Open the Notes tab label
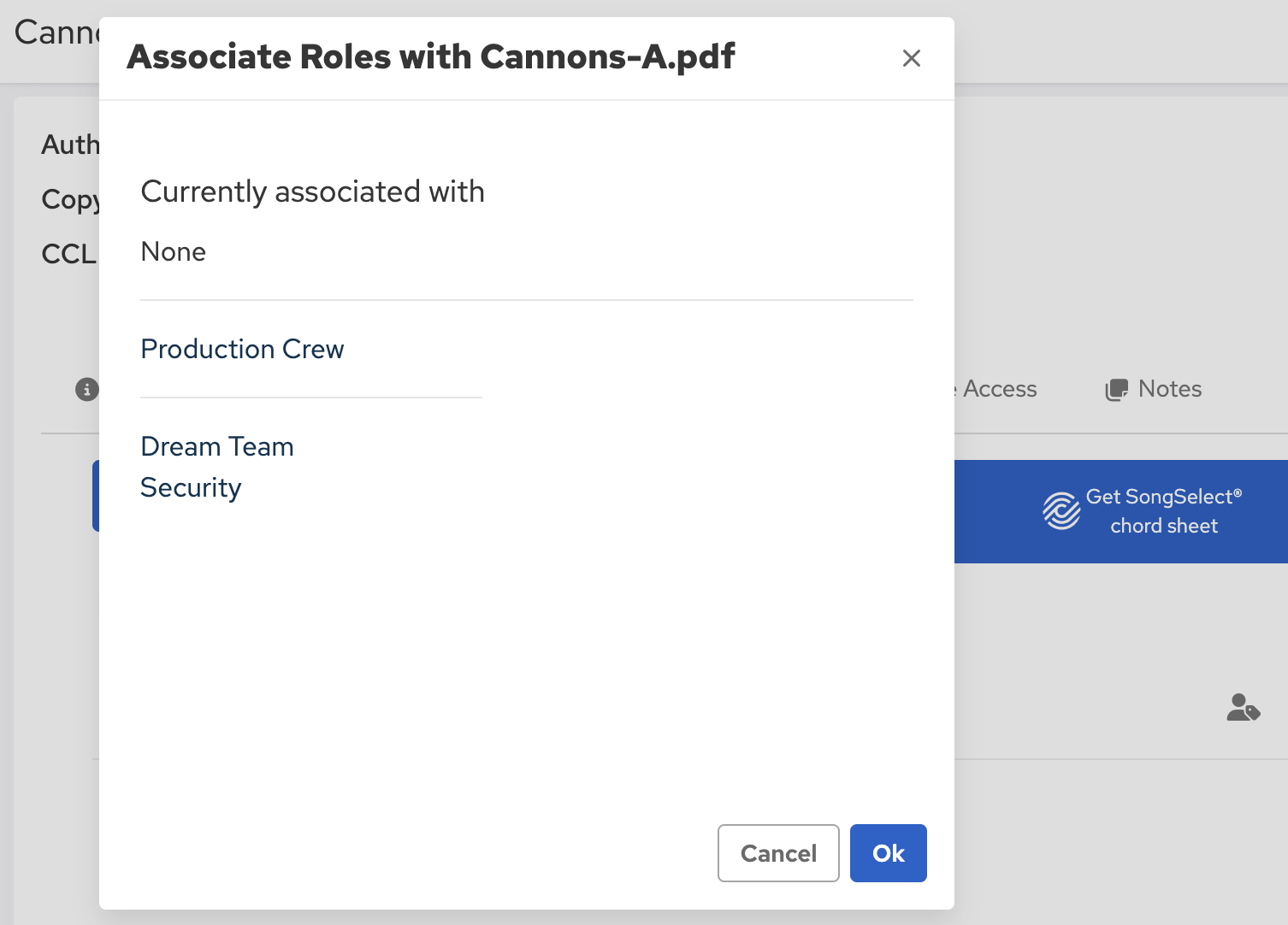Image resolution: width=1288 pixels, height=925 pixels. tap(1169, 389)
